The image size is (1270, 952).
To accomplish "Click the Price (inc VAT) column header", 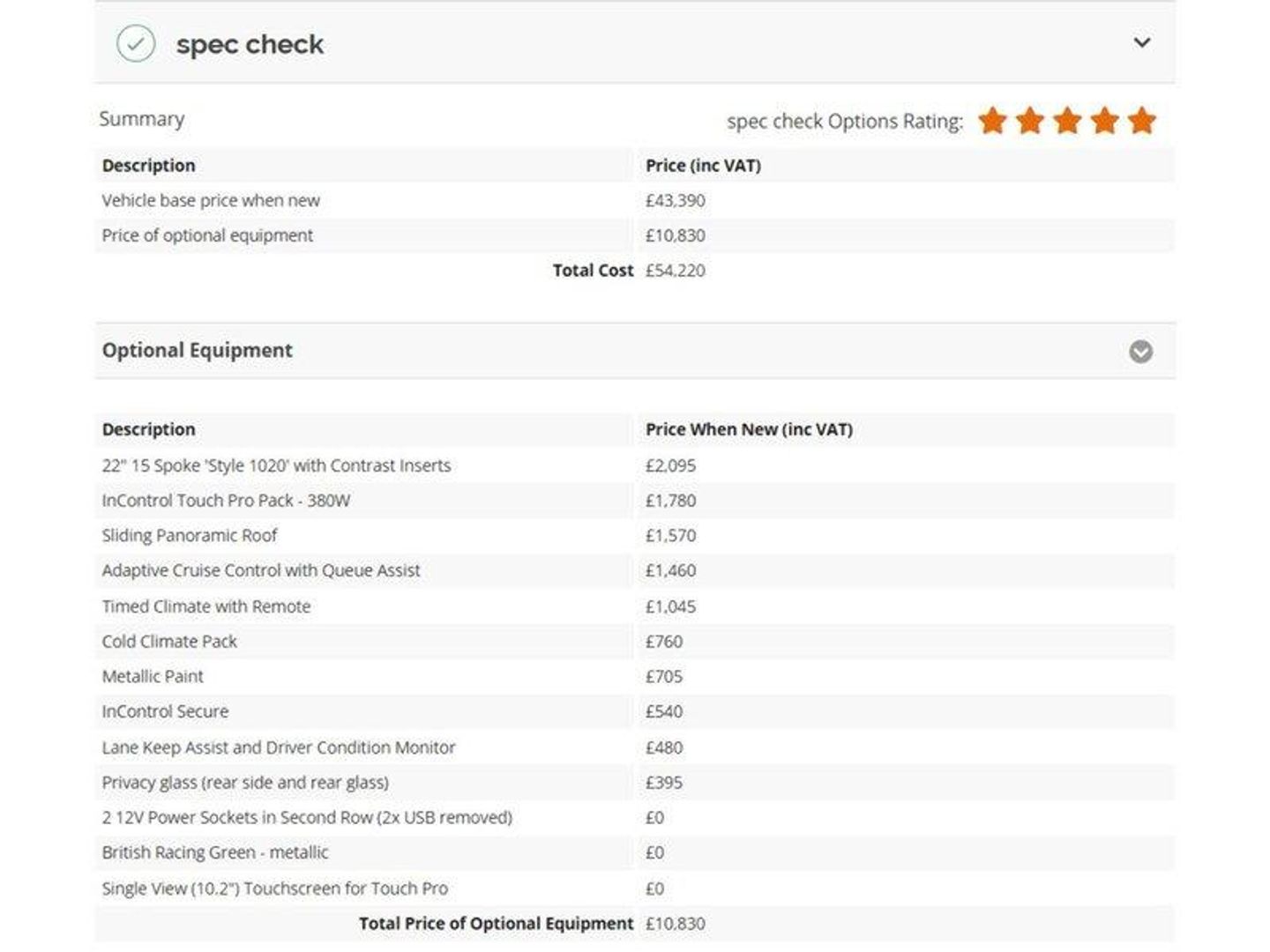I will pos(703,166).
